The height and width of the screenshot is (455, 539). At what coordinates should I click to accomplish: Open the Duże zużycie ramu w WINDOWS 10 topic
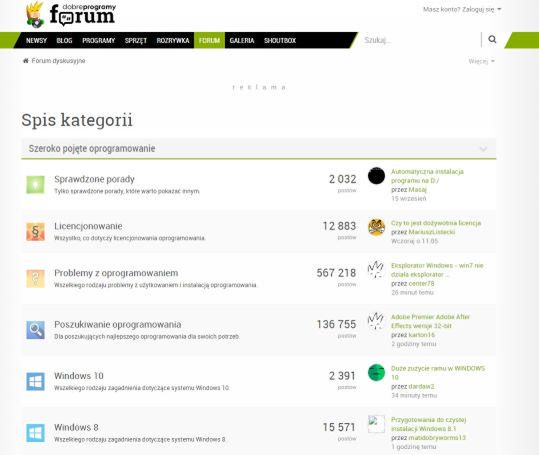pyautogui.click(x=438, y=373)
